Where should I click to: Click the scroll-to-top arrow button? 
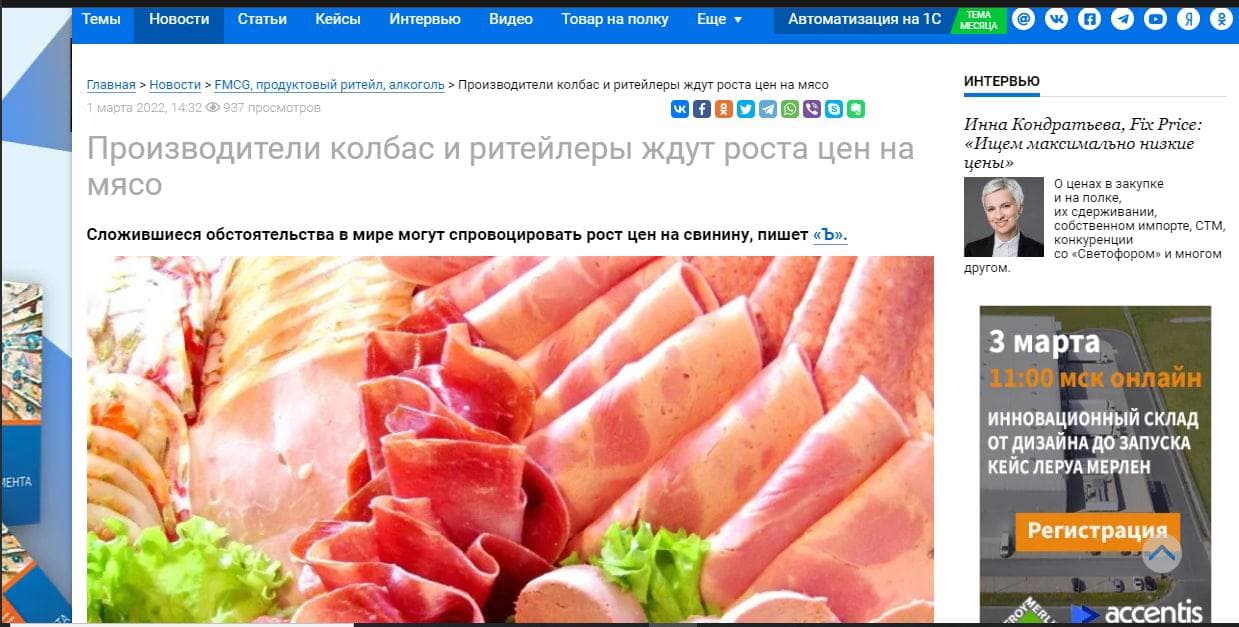click(x=1161, y=553)
